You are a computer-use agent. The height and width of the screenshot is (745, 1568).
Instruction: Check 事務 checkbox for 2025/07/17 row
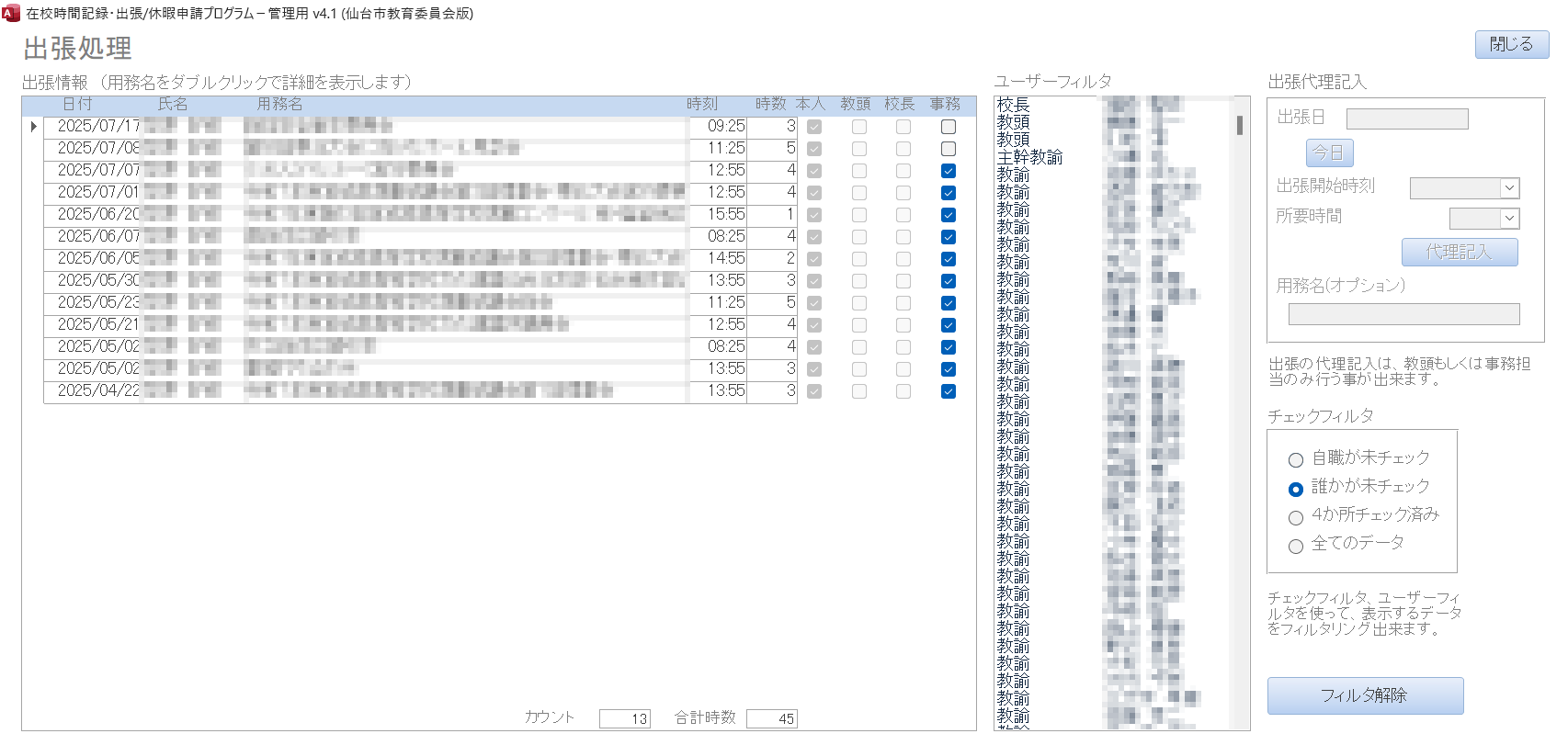(x=949, y=127)
